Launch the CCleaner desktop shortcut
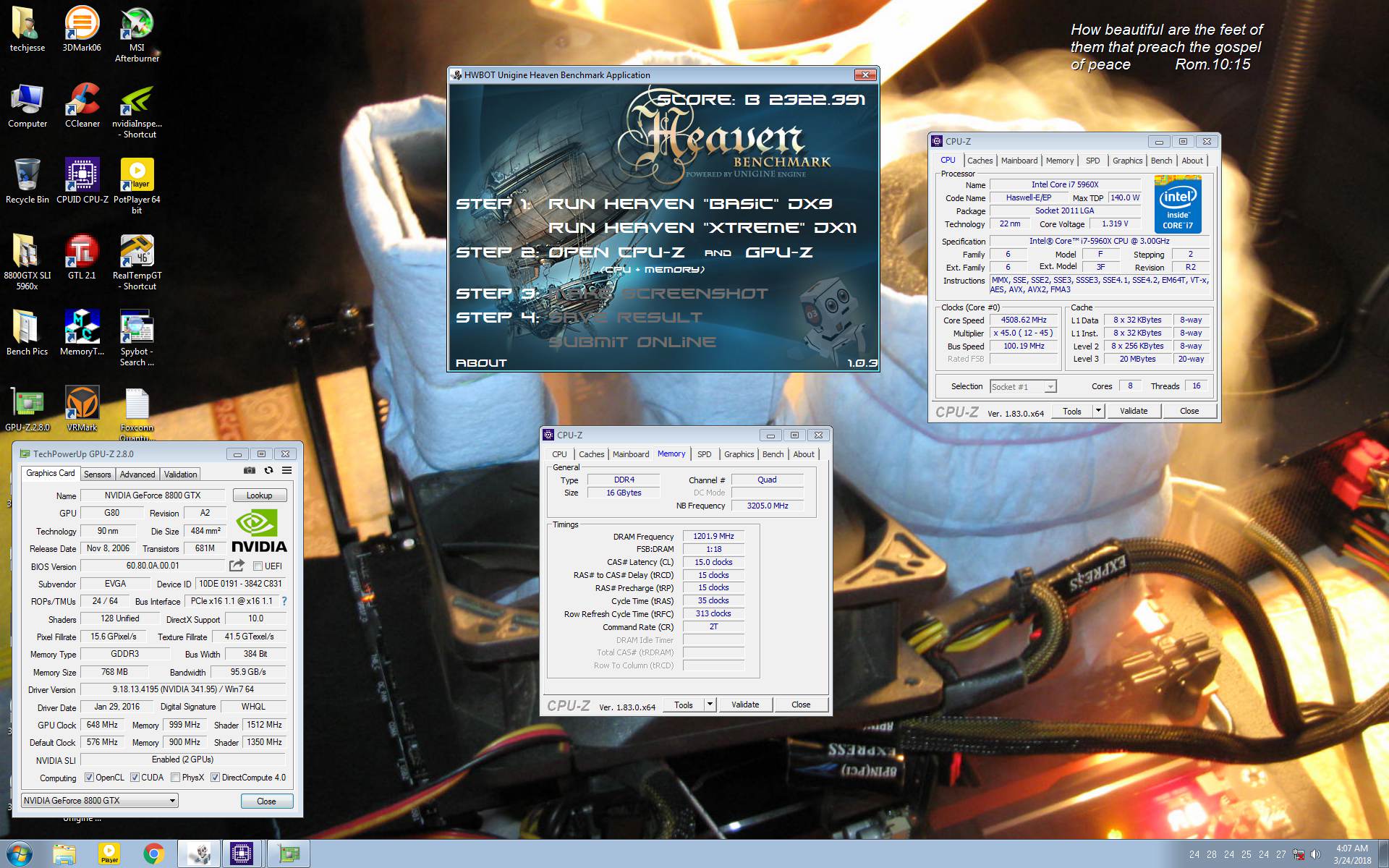1389x868 pixels. (x=82, y=106)
